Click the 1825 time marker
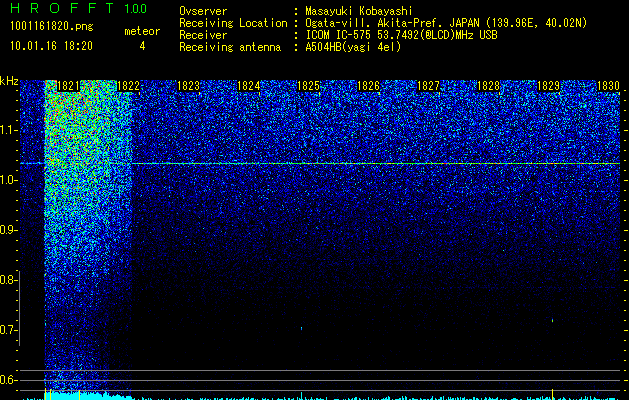The width and height of the screenshot is (629, 400). click(308, 86)
